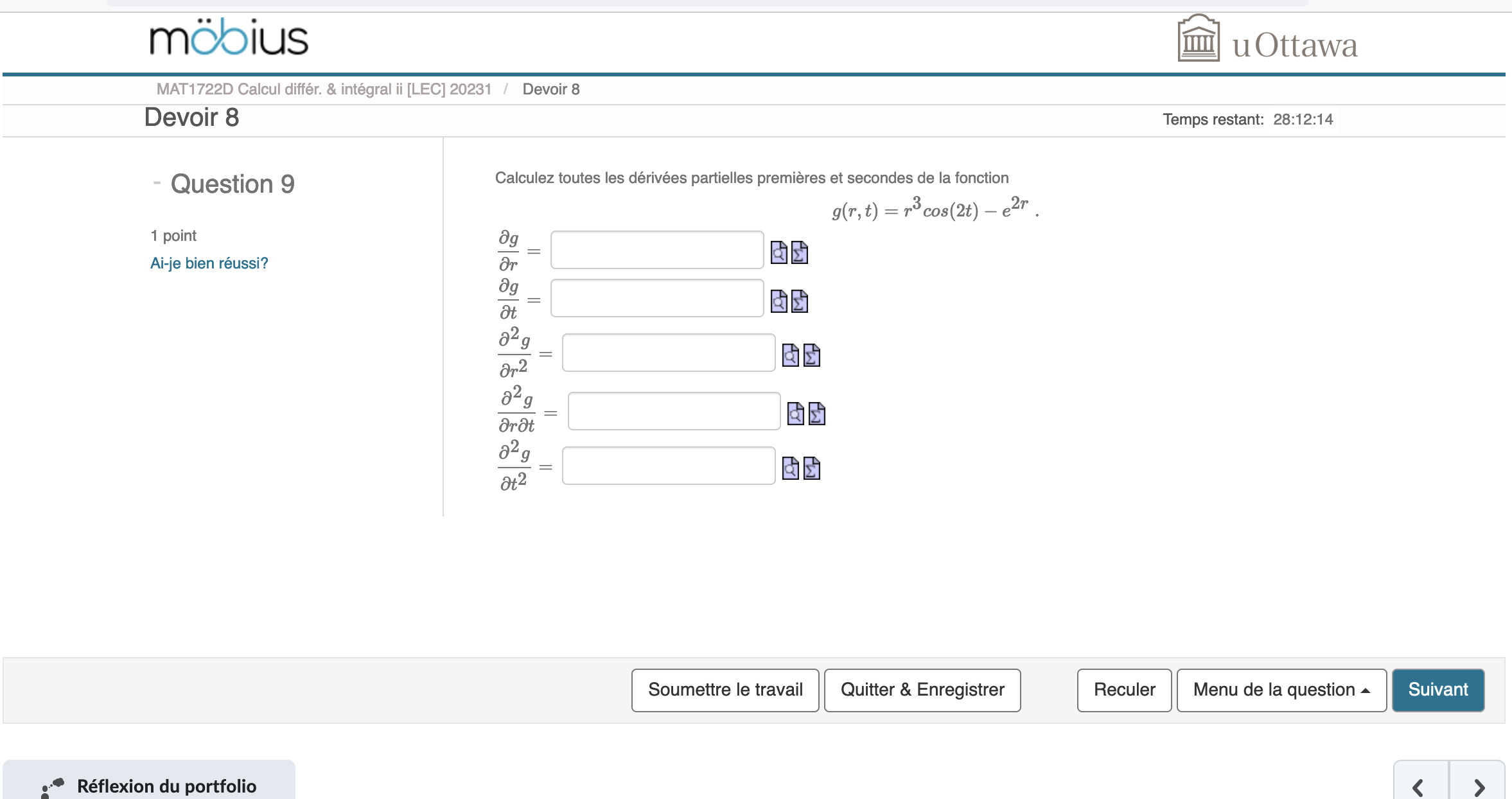Preview the ∂²g/∂r∂t answer

point(795,413)
